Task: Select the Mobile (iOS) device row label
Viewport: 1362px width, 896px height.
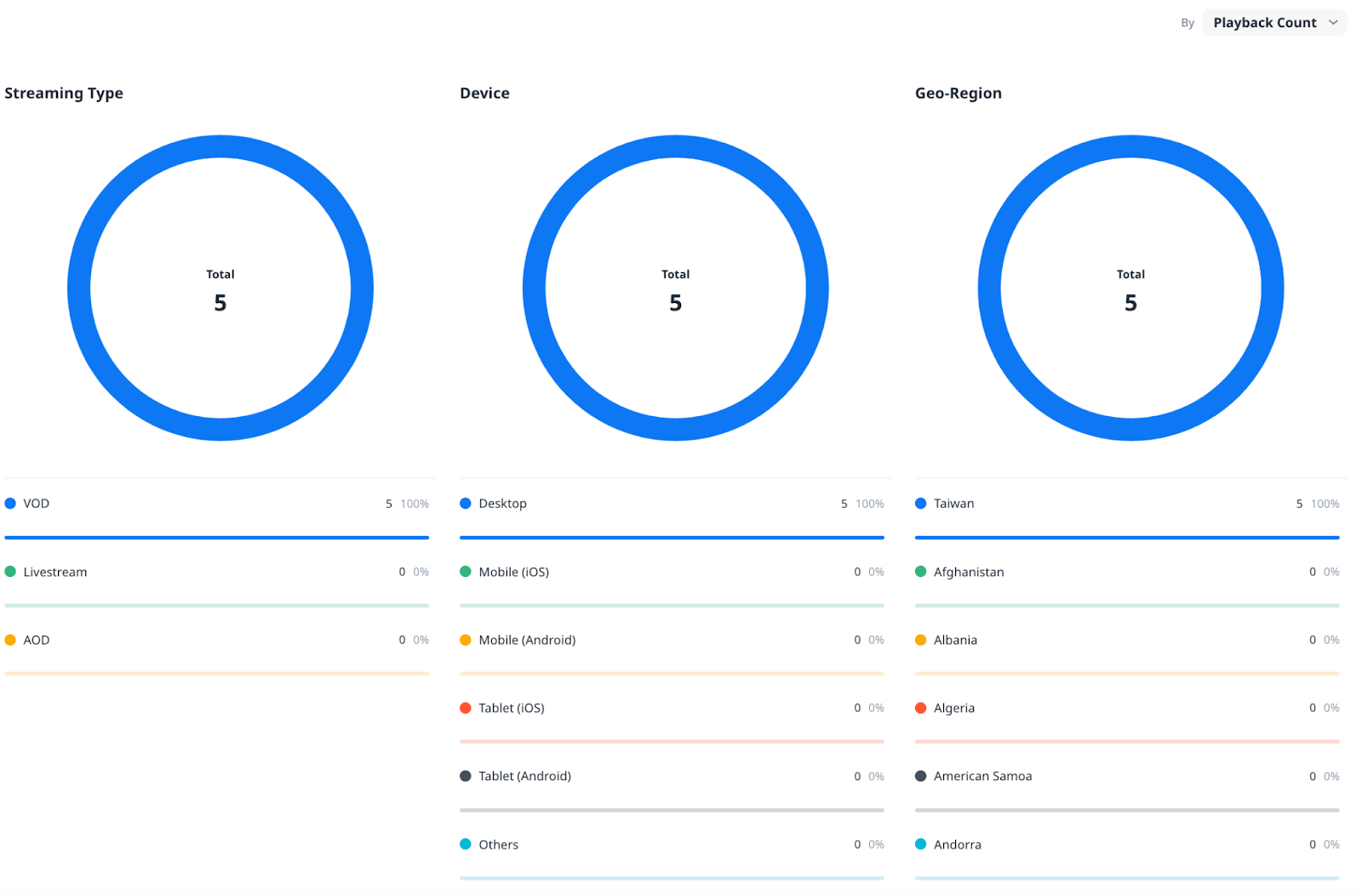Action: 513,572
